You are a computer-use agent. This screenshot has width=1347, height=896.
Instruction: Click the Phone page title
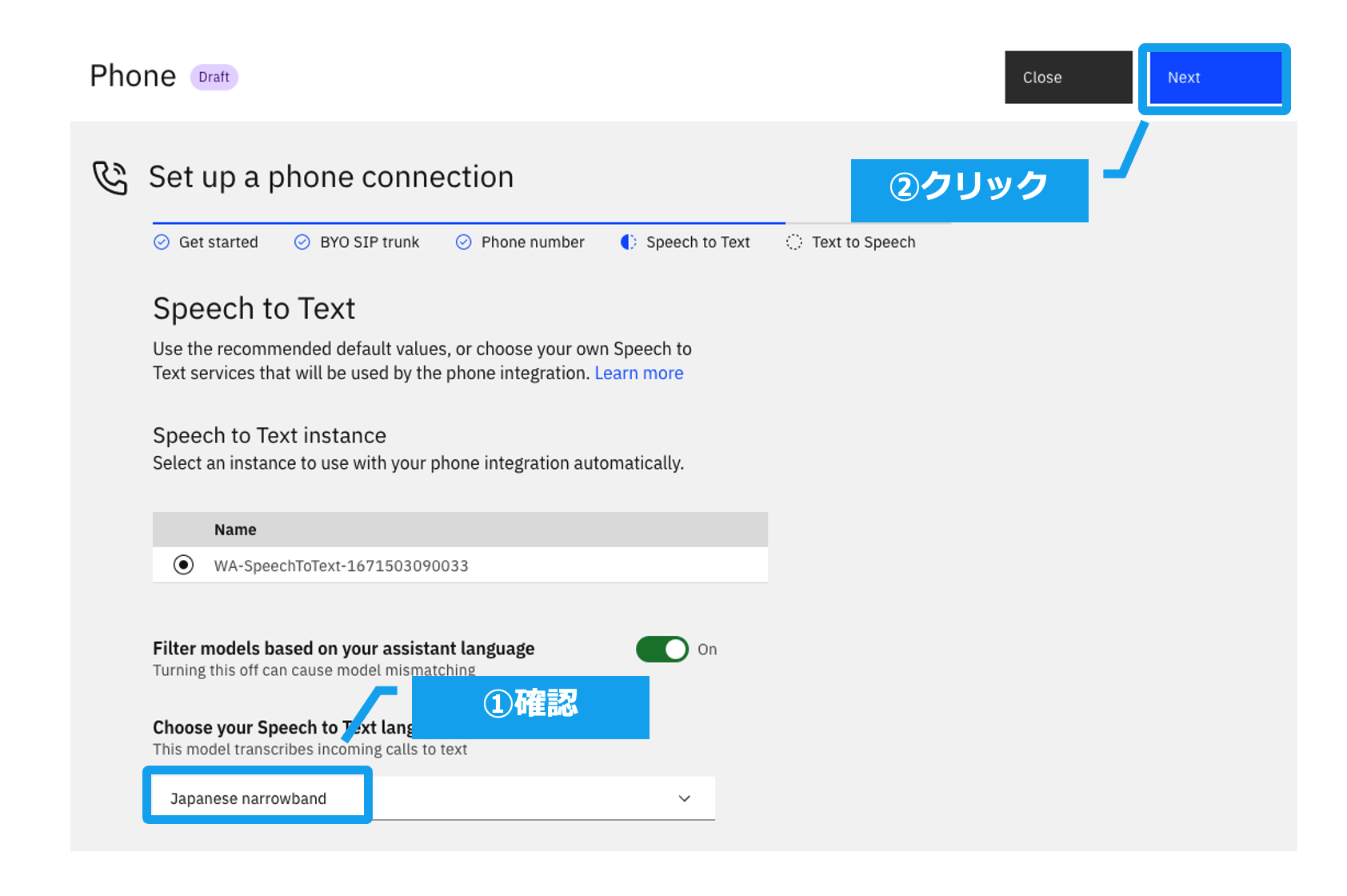click(x=133, y=77)
